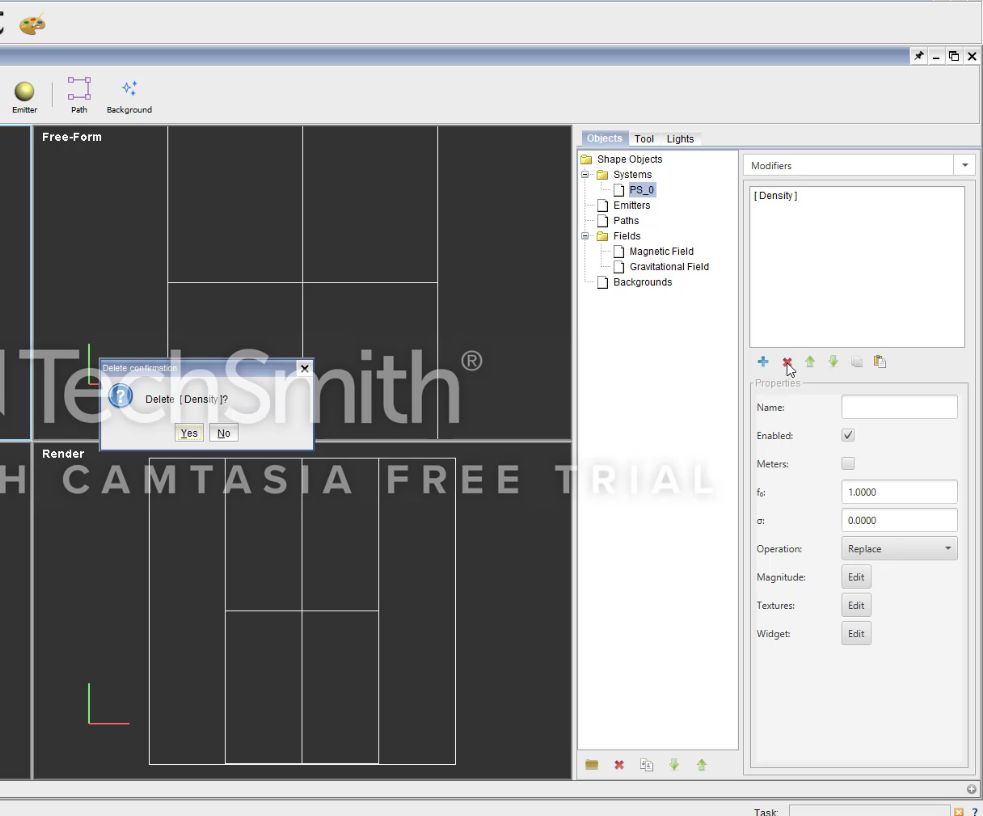
Task: Switch to the Objects tab
Action: pyautogui.click(x=604, y=139)
